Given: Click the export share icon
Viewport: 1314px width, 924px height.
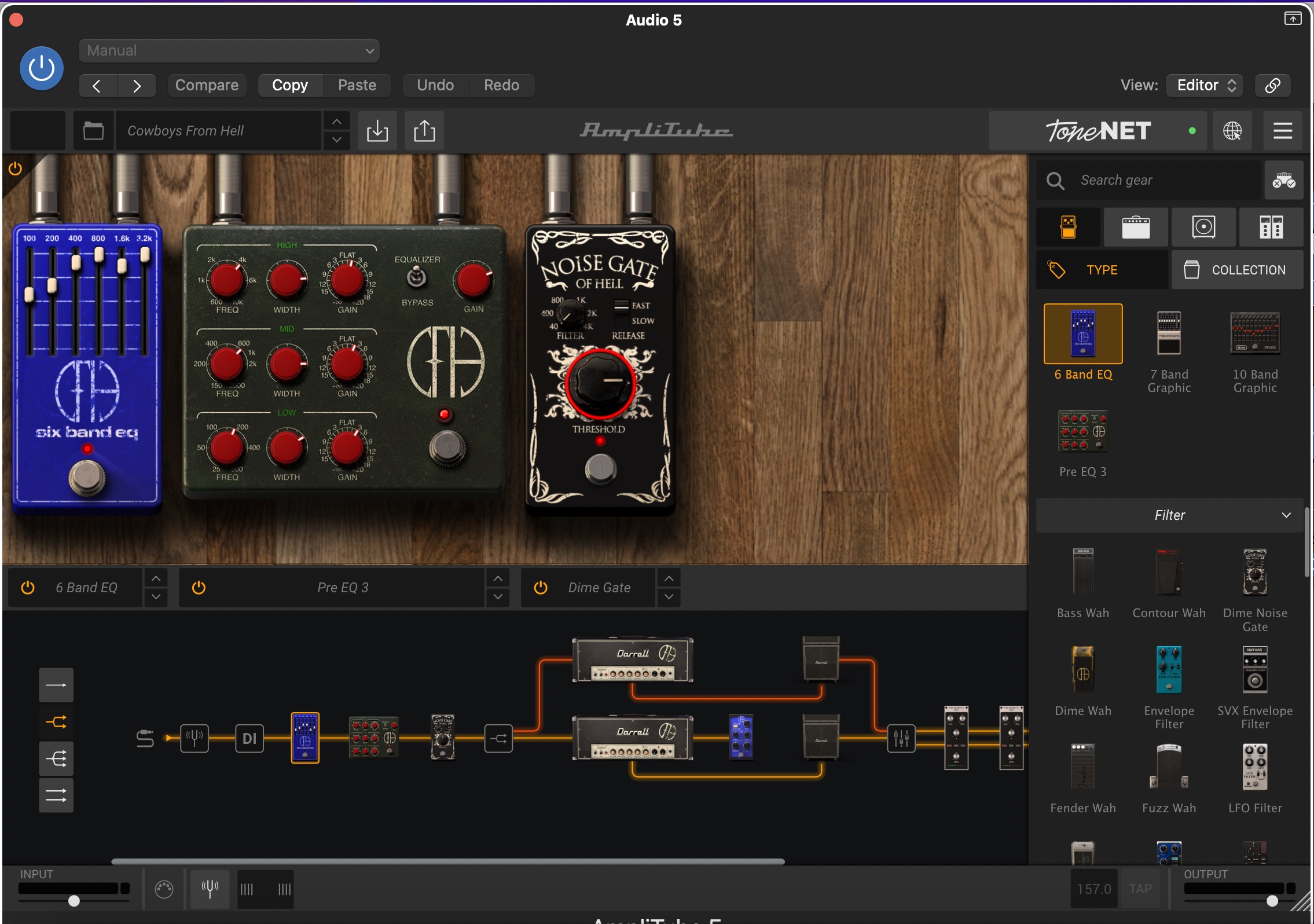Looking at the screenshot, I should click(x=424, y=131).
